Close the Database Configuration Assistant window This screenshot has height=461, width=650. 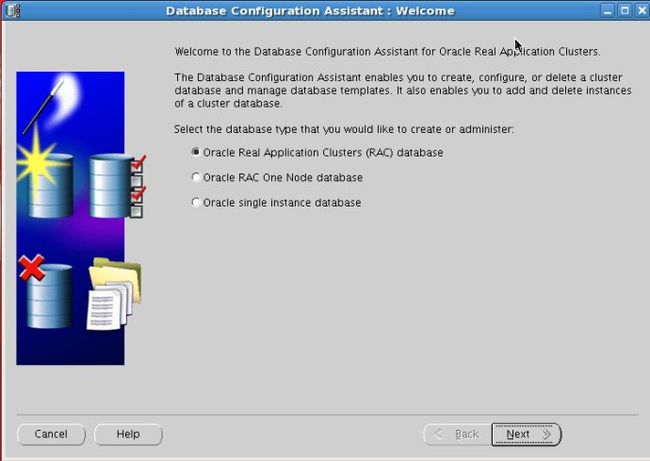pos(642,10)
